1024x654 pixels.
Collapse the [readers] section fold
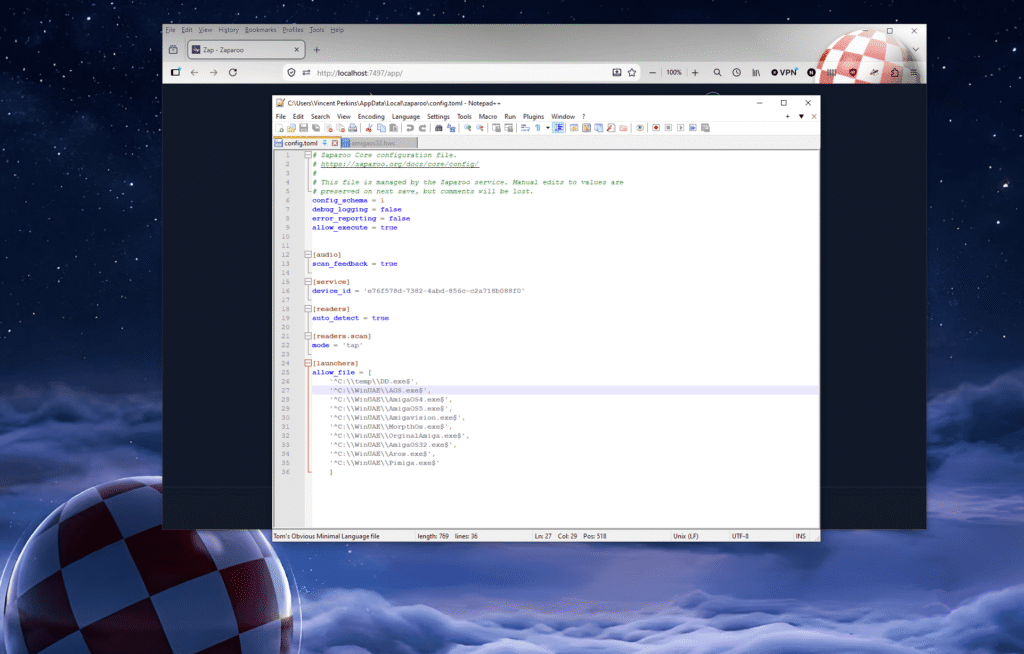(x=308, y=308)
